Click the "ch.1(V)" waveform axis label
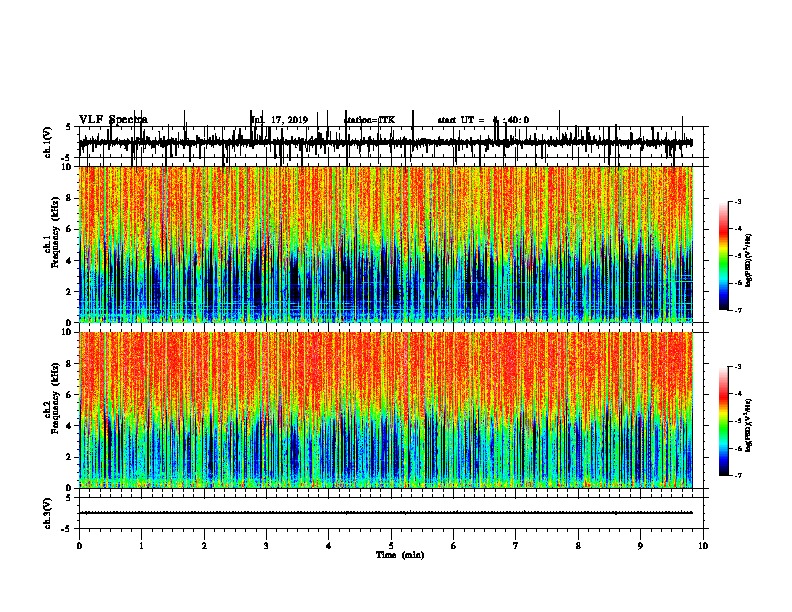This screenshot has width=792, height=612. pos(47,142)
